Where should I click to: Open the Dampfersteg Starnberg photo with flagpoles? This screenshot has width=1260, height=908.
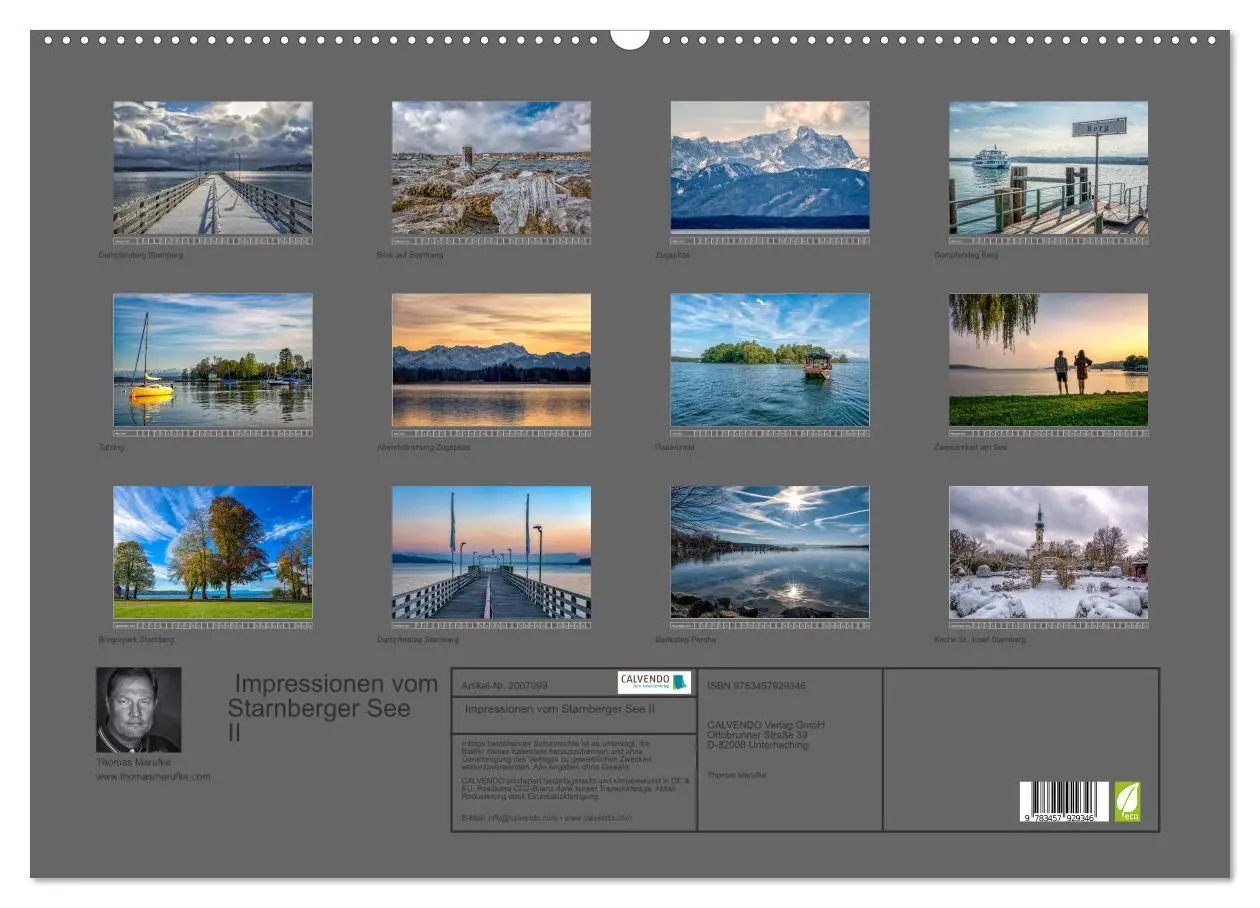click(x=491, y=553)
